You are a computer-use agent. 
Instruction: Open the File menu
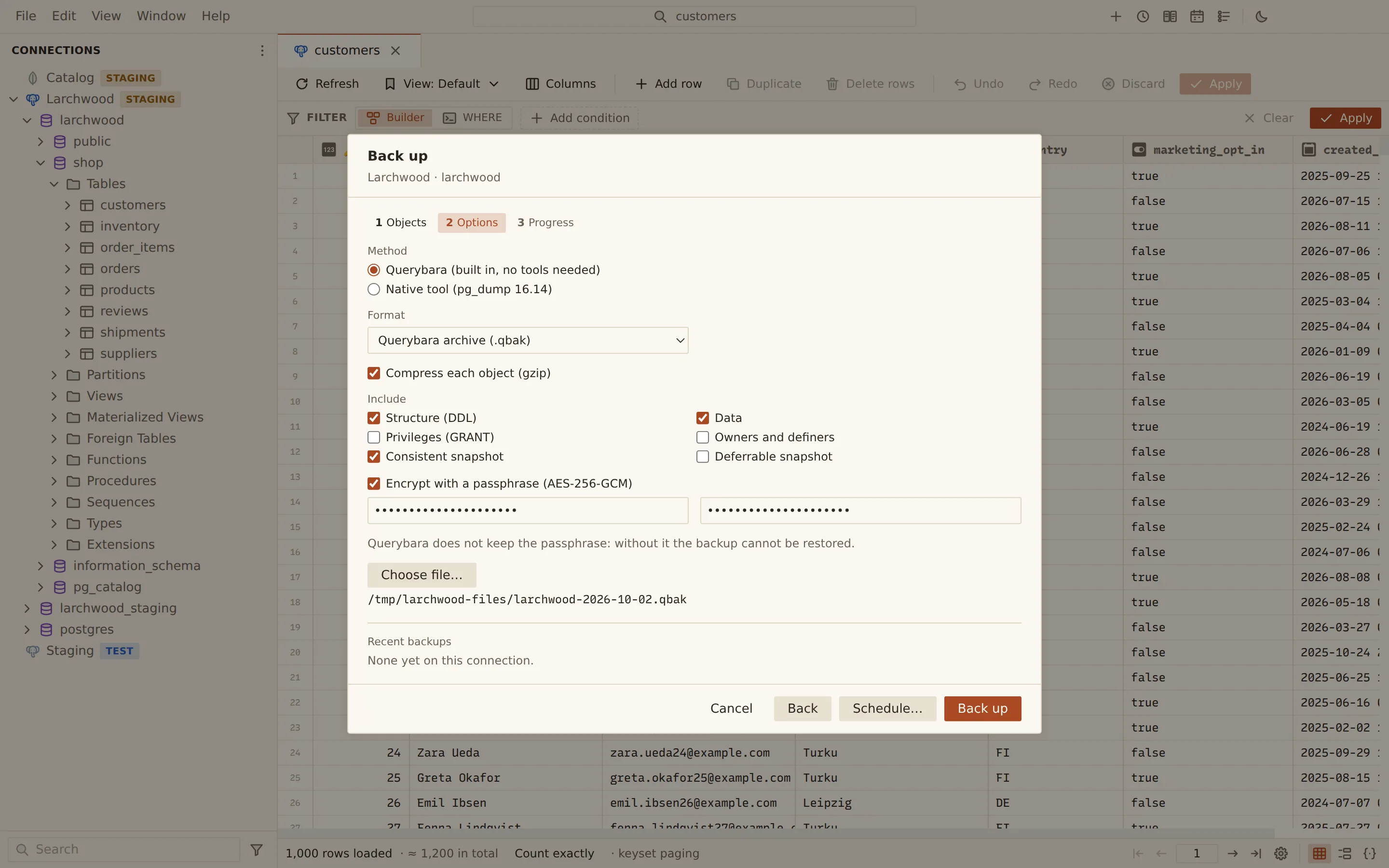point(26,16)
